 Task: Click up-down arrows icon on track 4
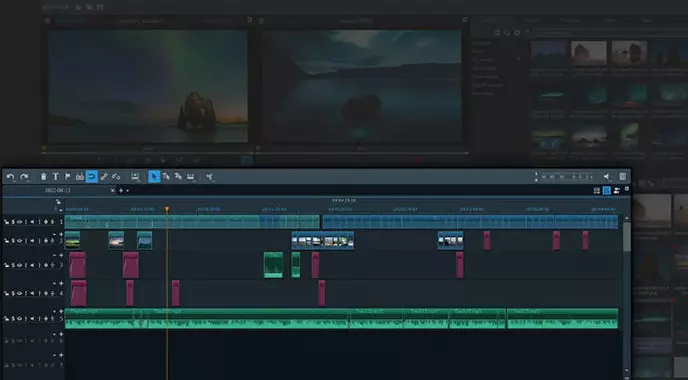click(53, 294)
